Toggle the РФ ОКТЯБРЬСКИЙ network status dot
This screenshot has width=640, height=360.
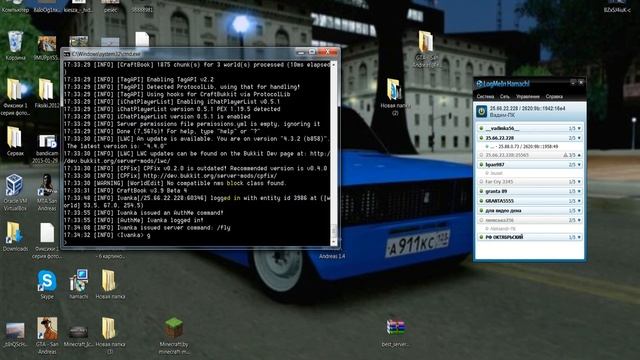481,237
